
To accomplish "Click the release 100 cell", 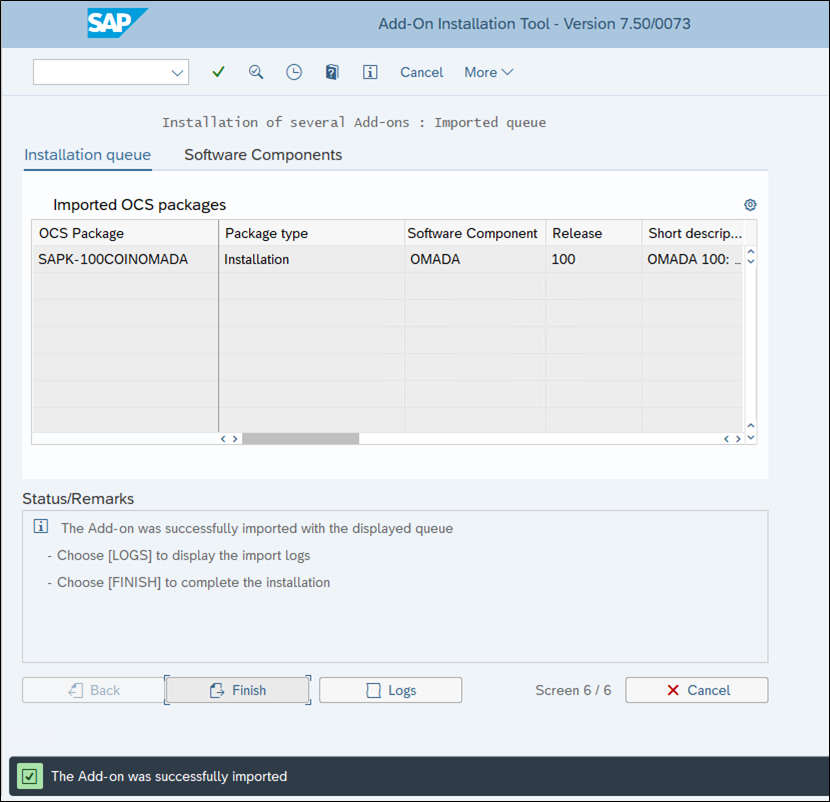I will [x=593, y=259].
